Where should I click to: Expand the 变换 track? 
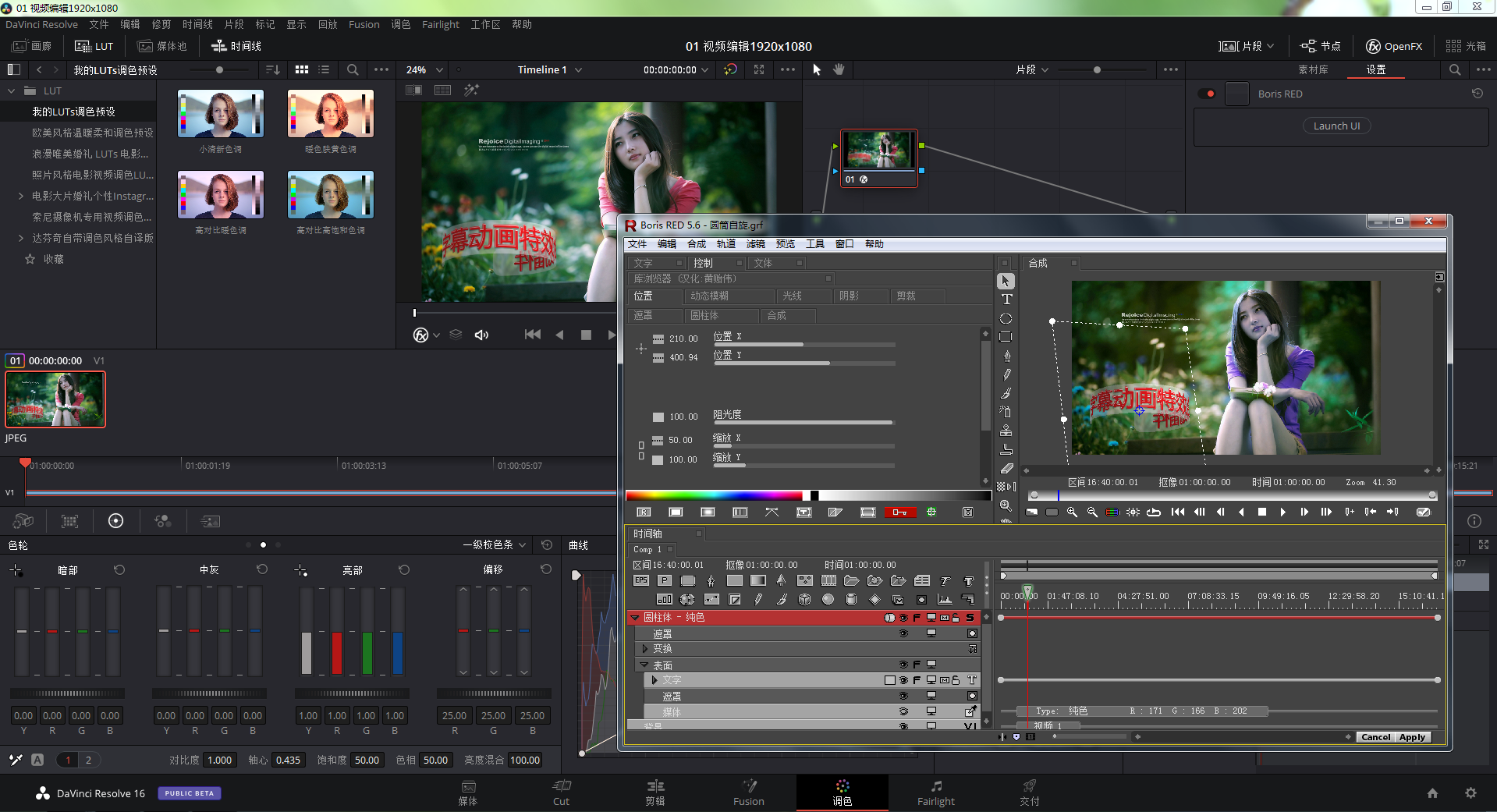[644, 649]
